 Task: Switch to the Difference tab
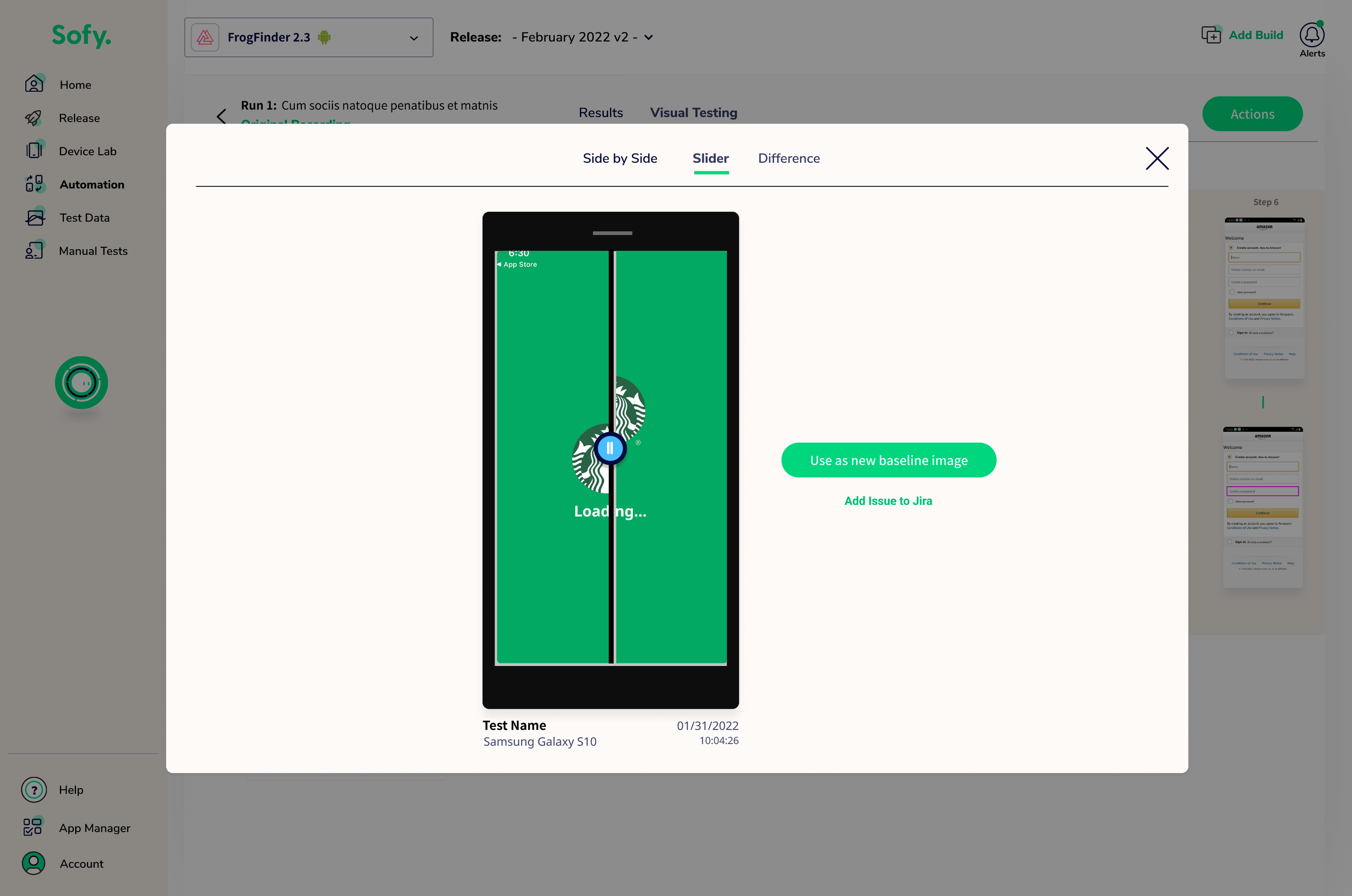tap(789, 158)
